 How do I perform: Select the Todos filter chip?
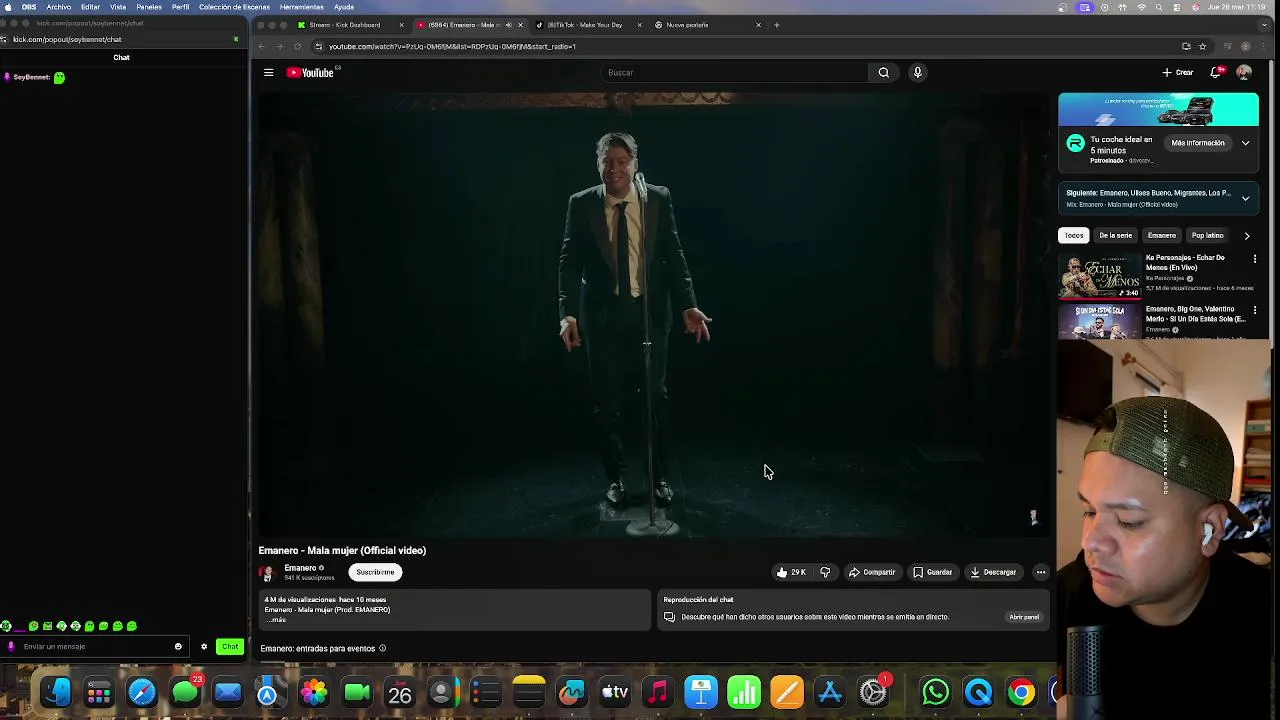(1073, 236)
